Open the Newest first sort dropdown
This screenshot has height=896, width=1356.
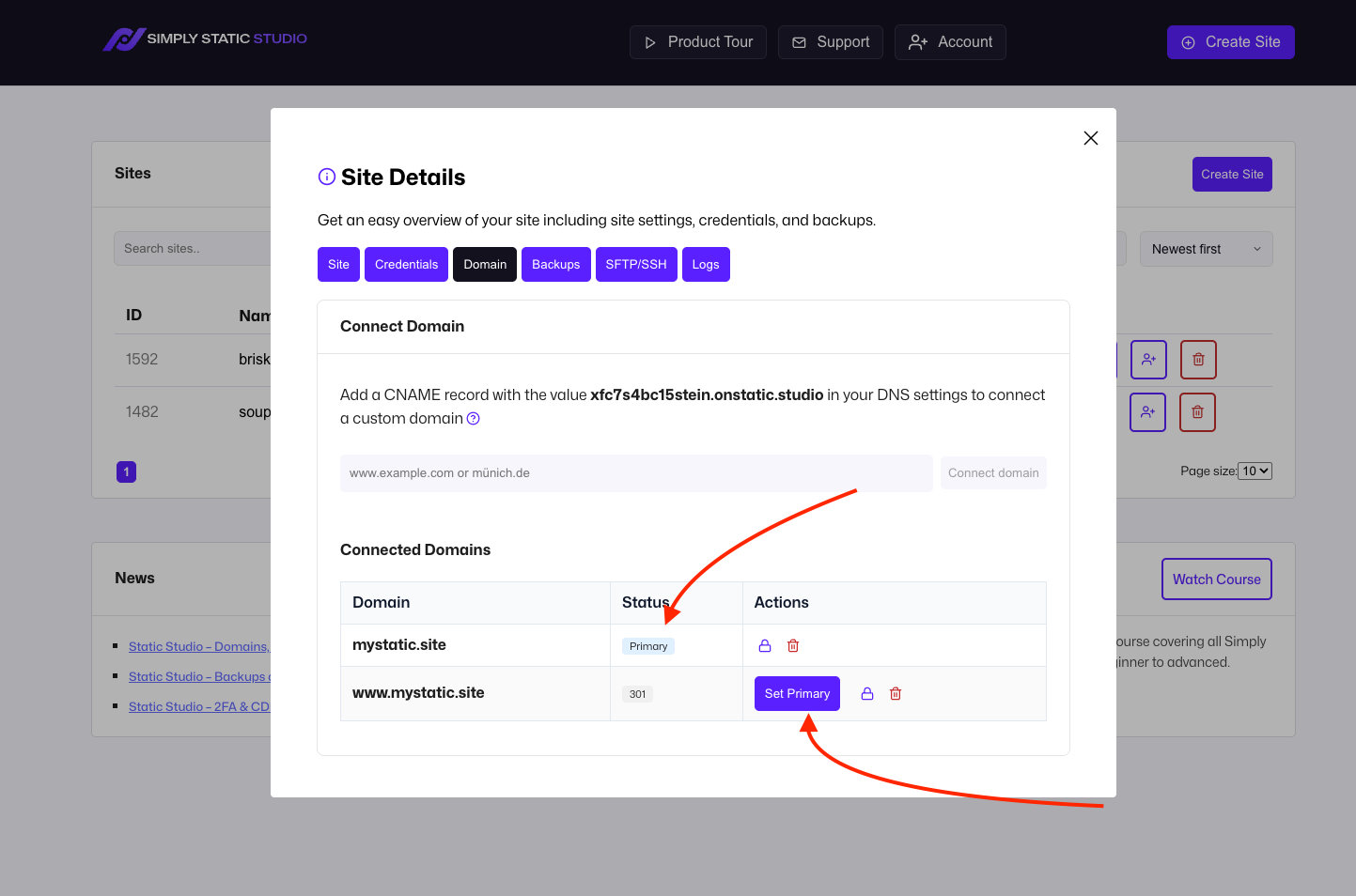click(x=1206, y=249)
